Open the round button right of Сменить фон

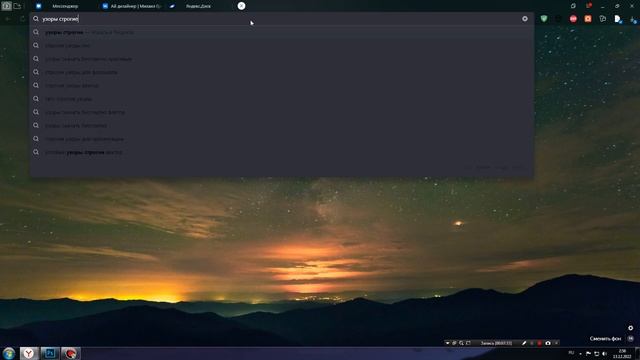631,338
